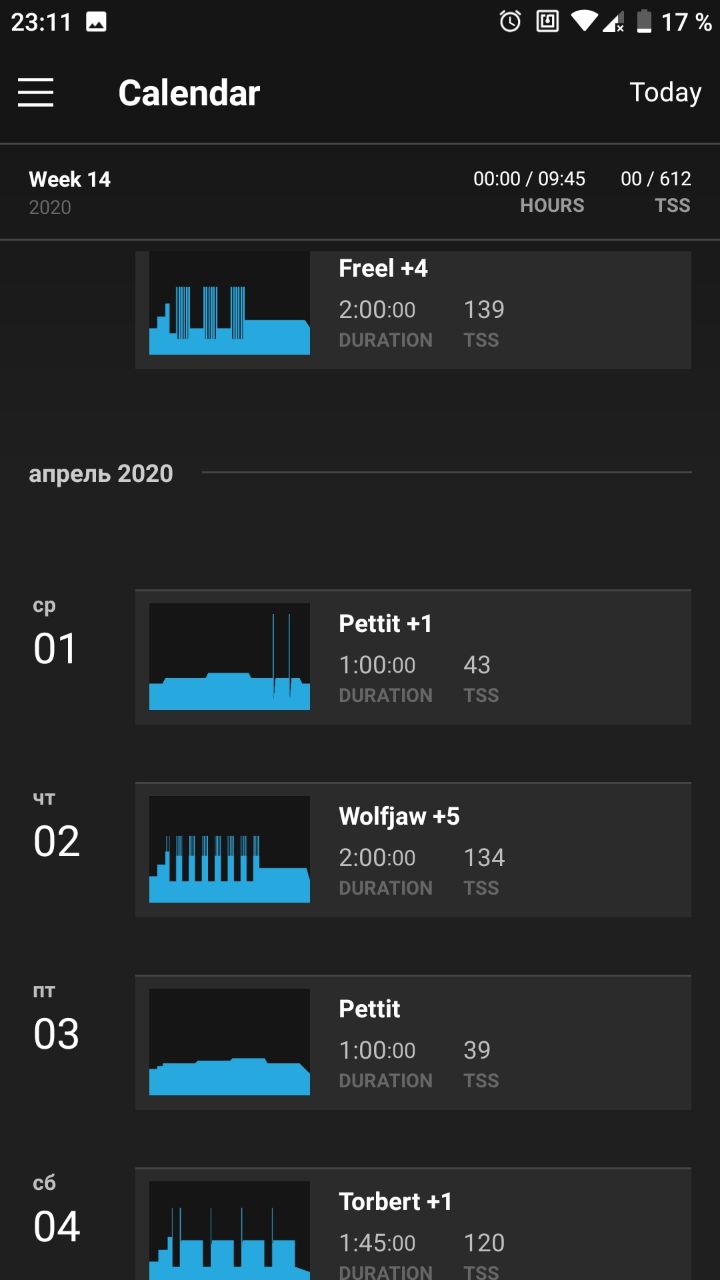
Task: Tap the weekly TSS total 00 / 612
Action: 656,179
